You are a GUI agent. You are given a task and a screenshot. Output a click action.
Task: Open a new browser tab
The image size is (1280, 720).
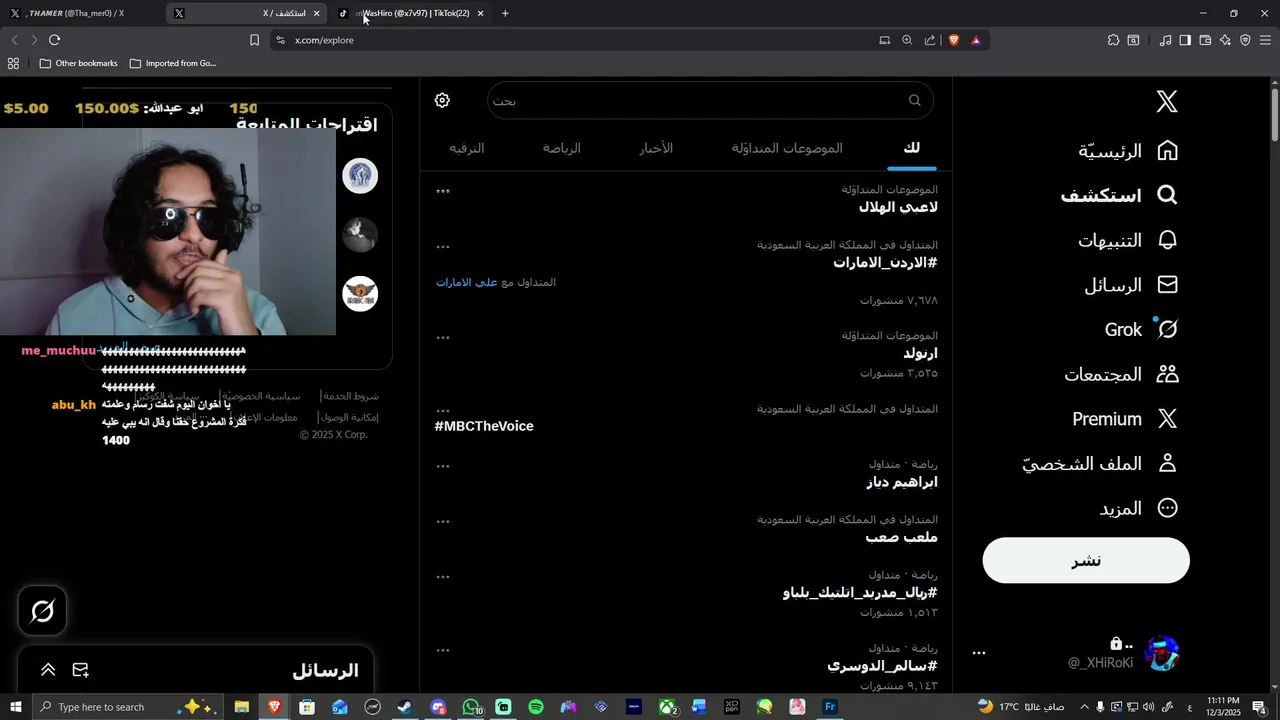[x=505, y=13]
